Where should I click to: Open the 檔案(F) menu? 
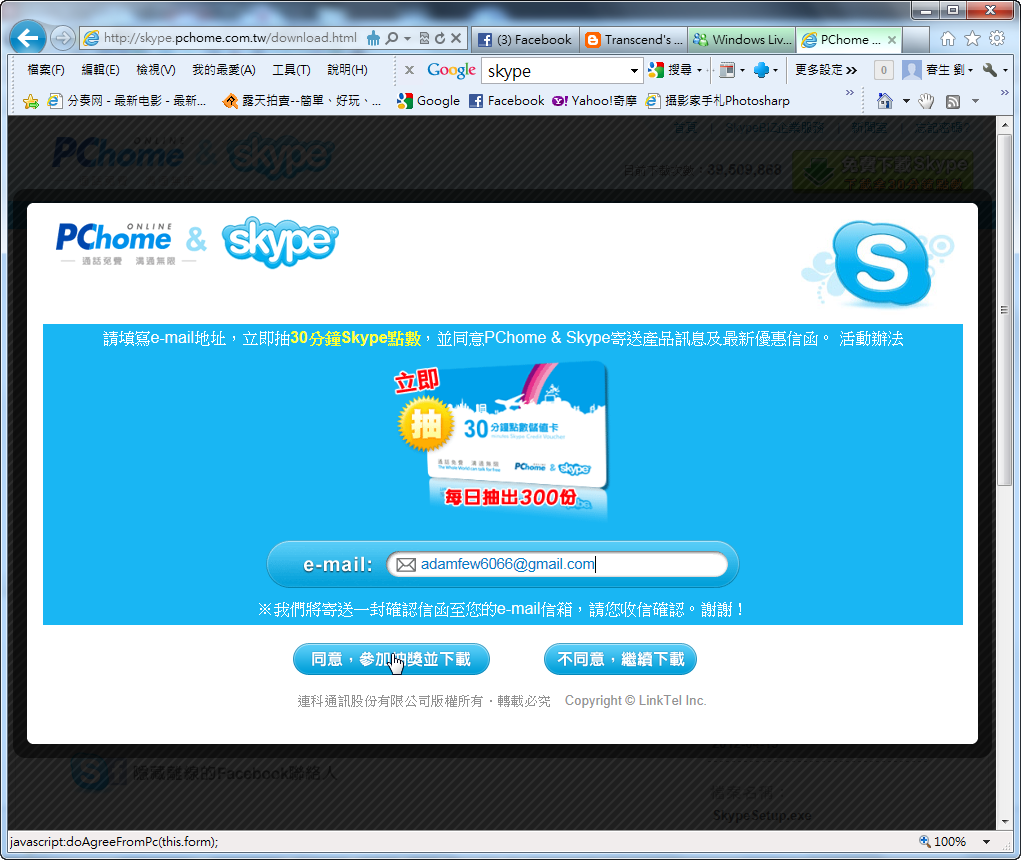46,70
